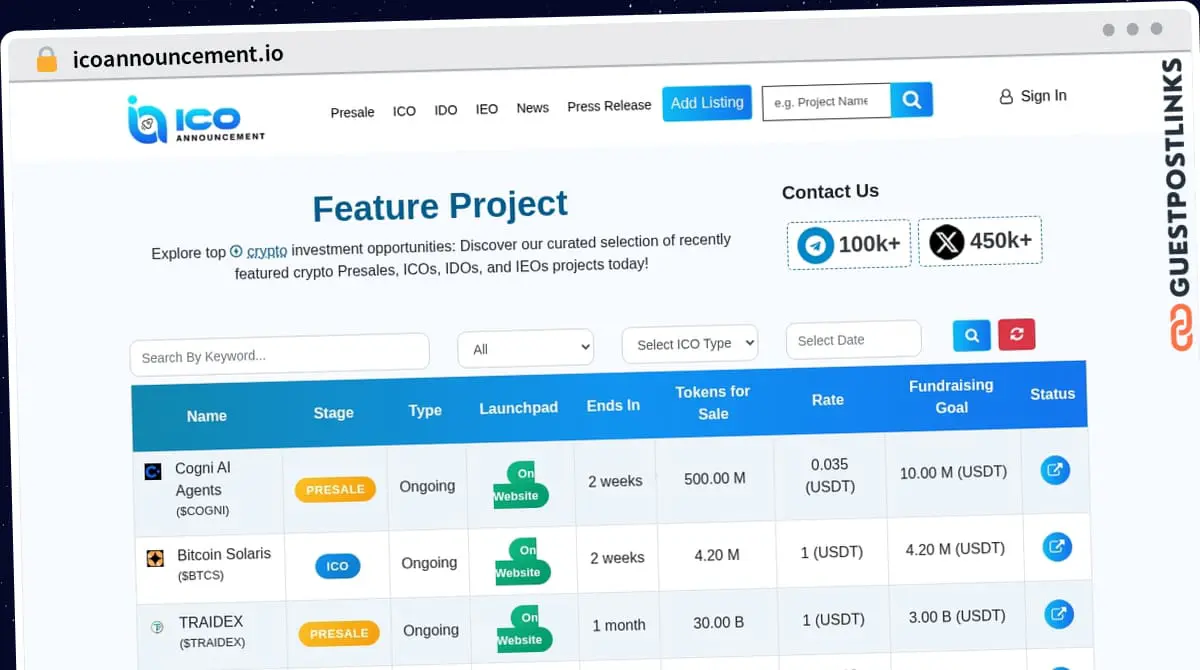Image resolution: width=1200 pixels, height=670 pixels.
Task: Click the Name column header
Action: 207,416
